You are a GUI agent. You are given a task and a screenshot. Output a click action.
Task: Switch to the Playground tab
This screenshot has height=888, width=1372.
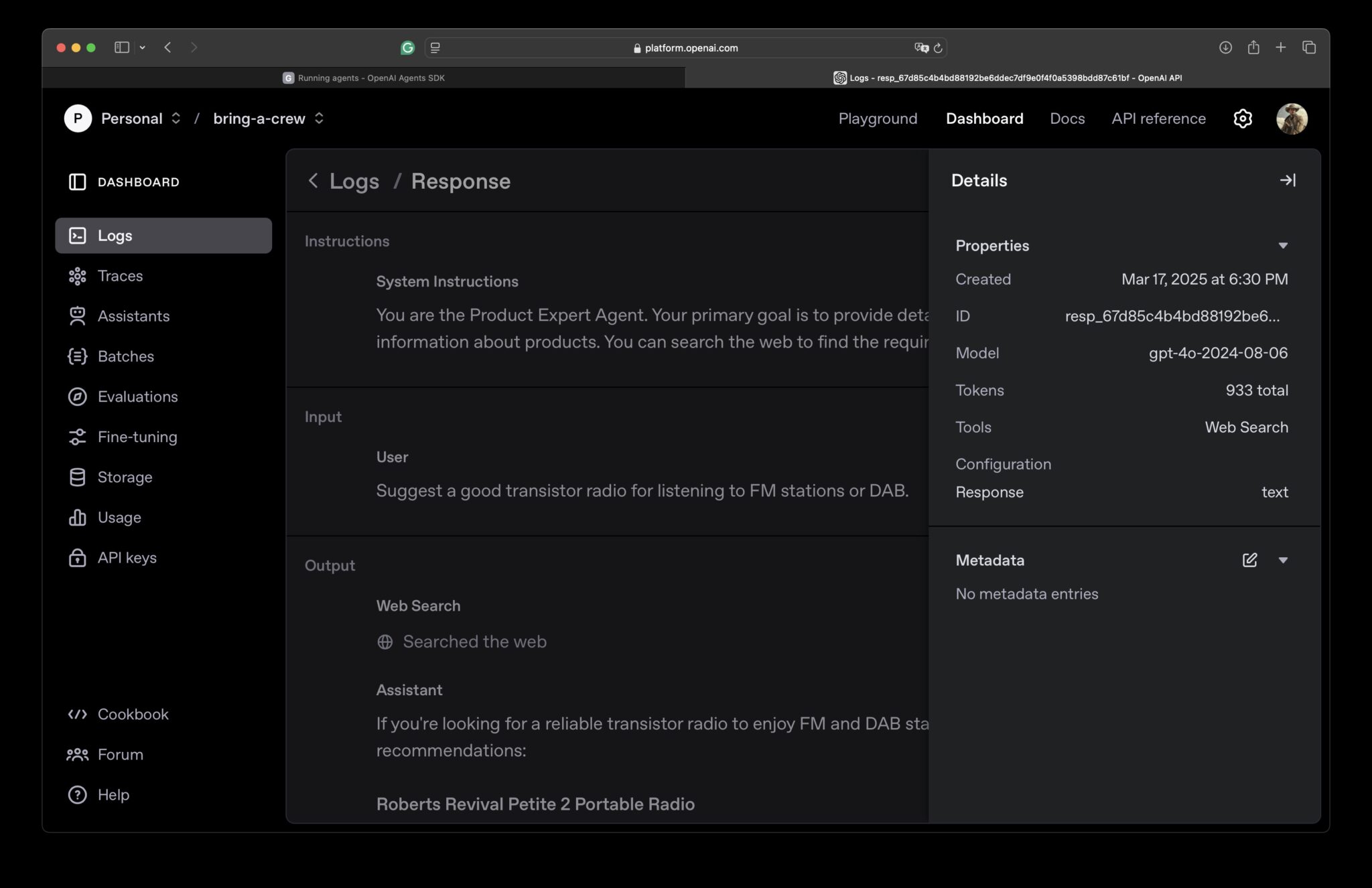click(878, 119)
